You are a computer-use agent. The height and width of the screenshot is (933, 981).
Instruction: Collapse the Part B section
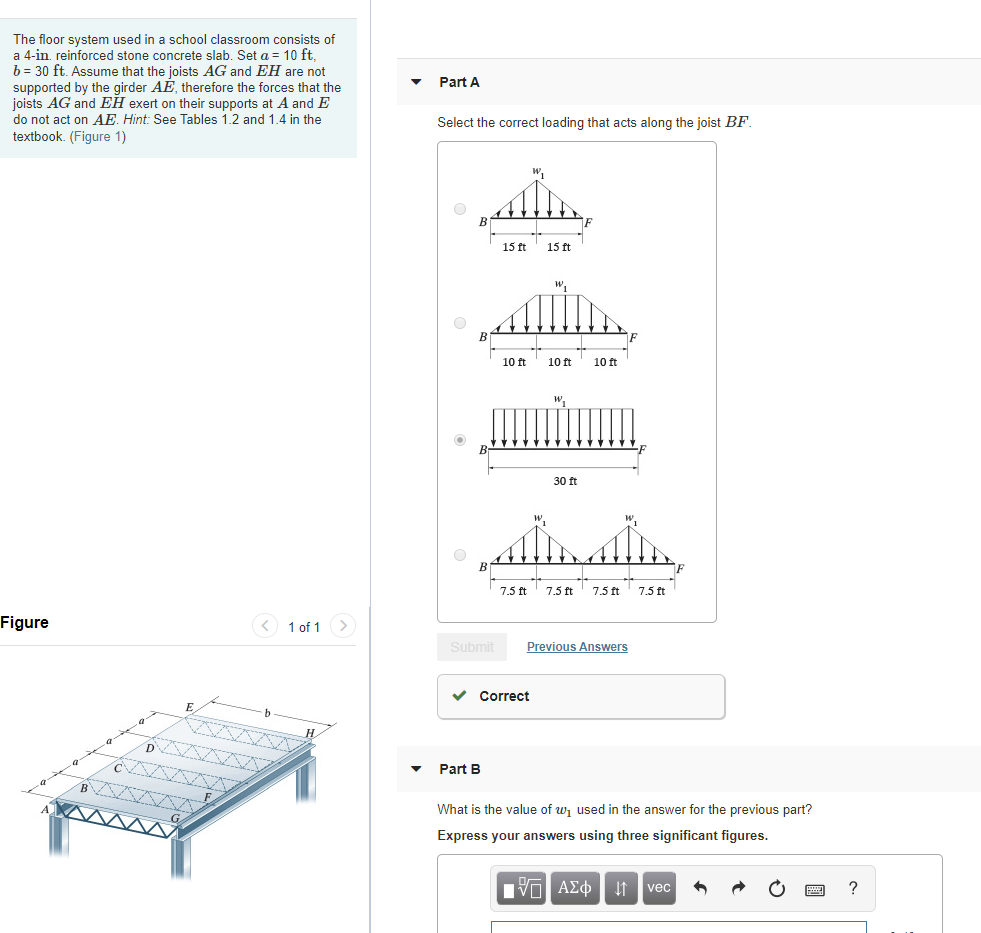[416, 769]
